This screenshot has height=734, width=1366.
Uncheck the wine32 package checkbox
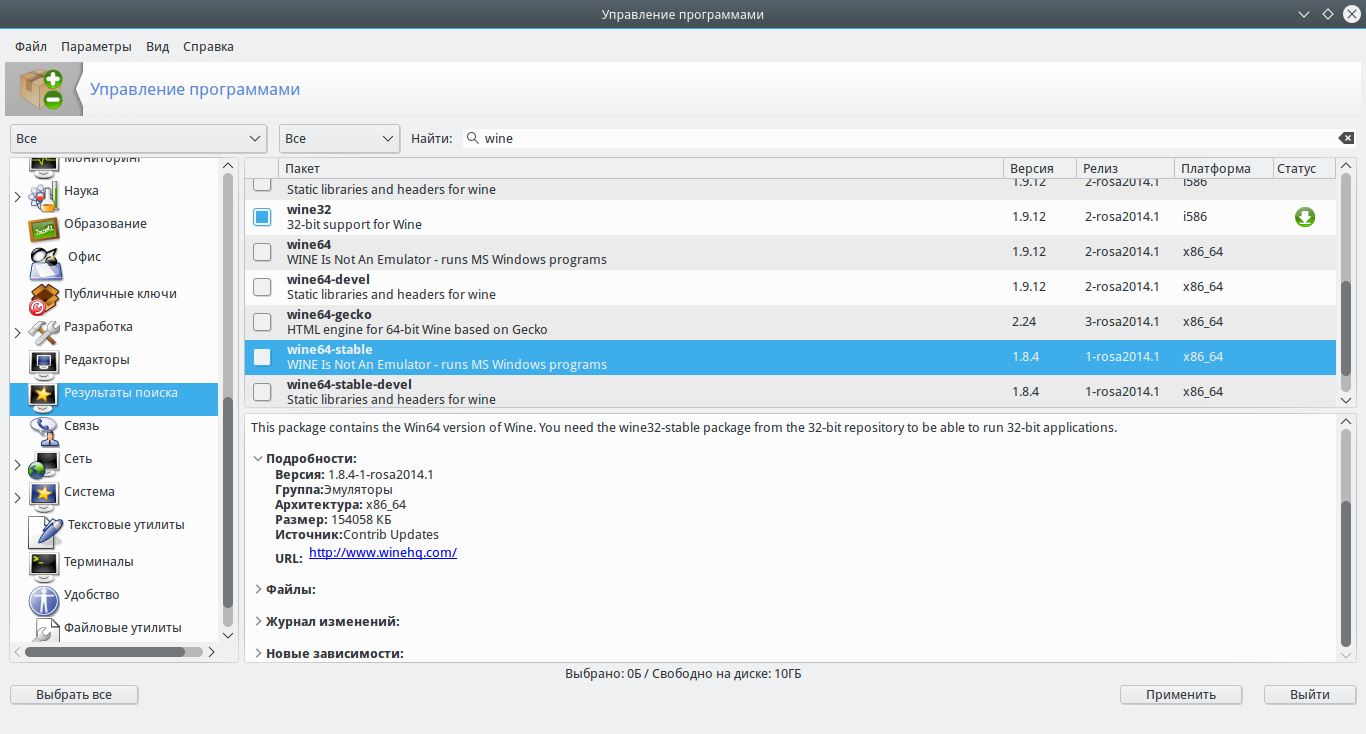[262, 217]
